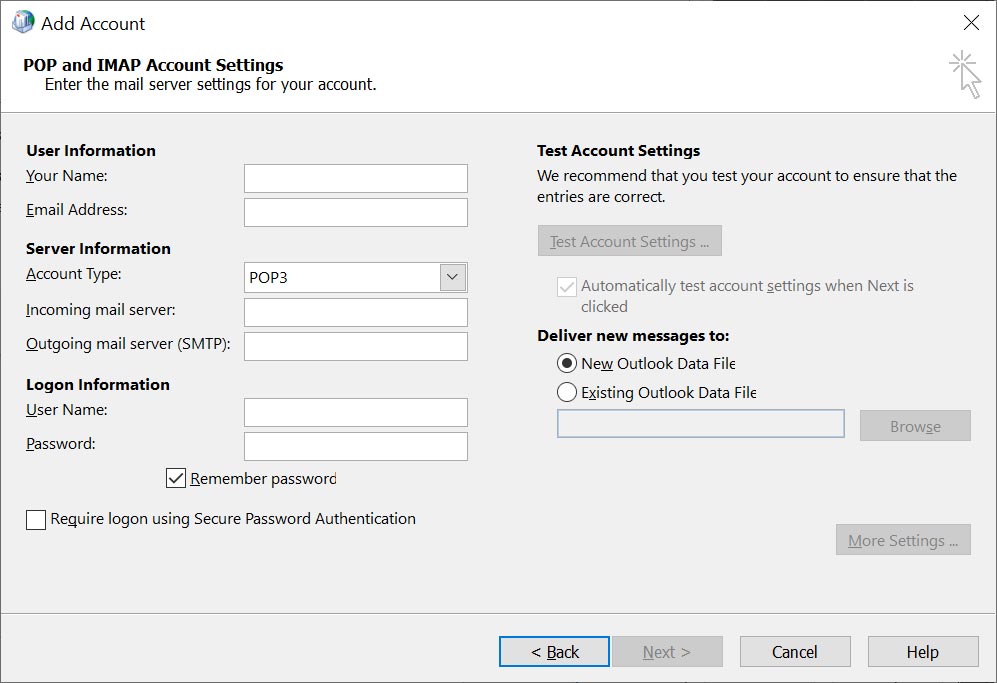Click the existing data file path field

(x=701, y=424)
